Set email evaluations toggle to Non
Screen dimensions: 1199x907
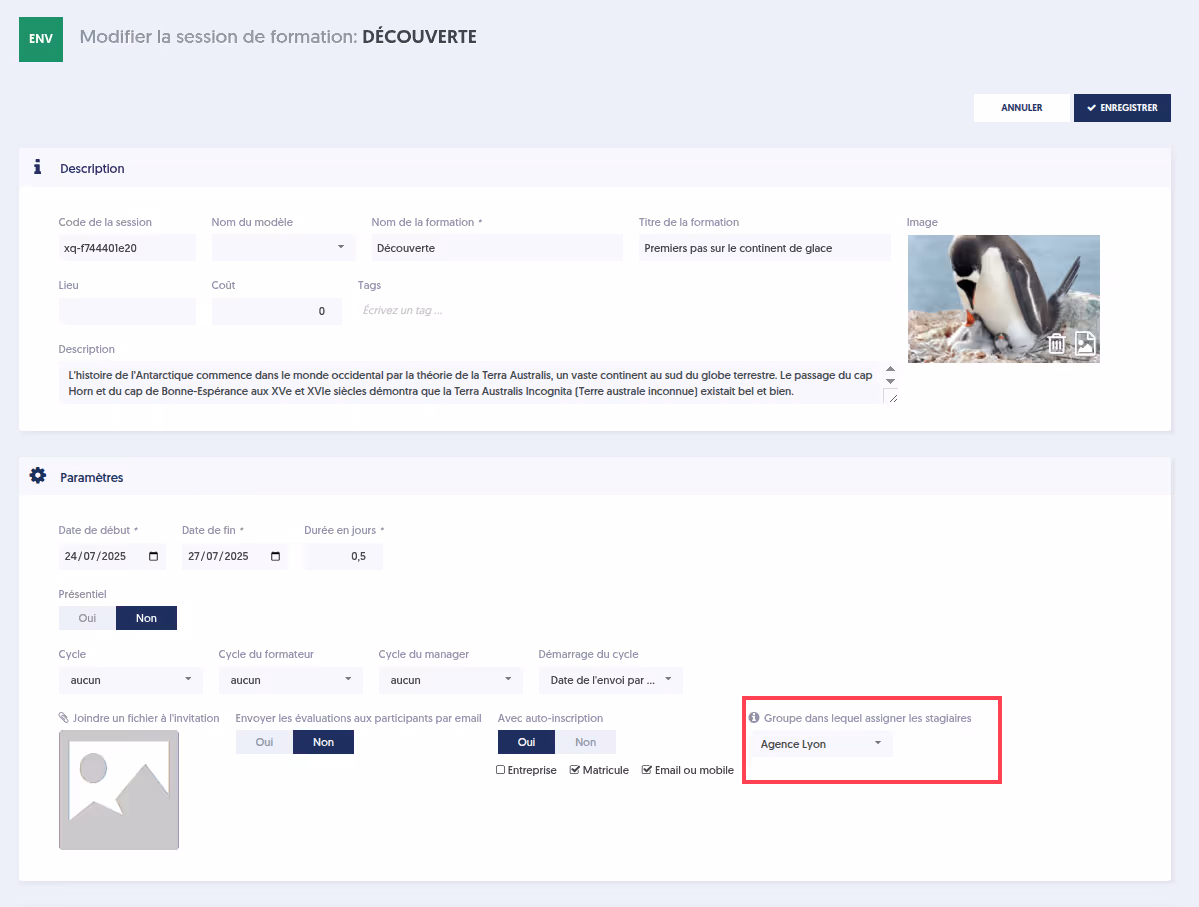323,742
